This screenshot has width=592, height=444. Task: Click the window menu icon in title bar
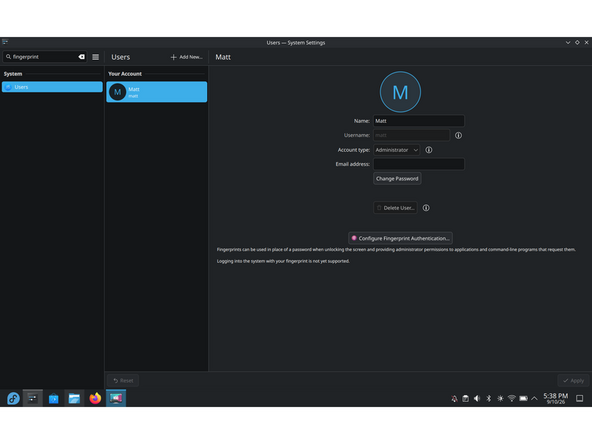click(x=5, y=42)
